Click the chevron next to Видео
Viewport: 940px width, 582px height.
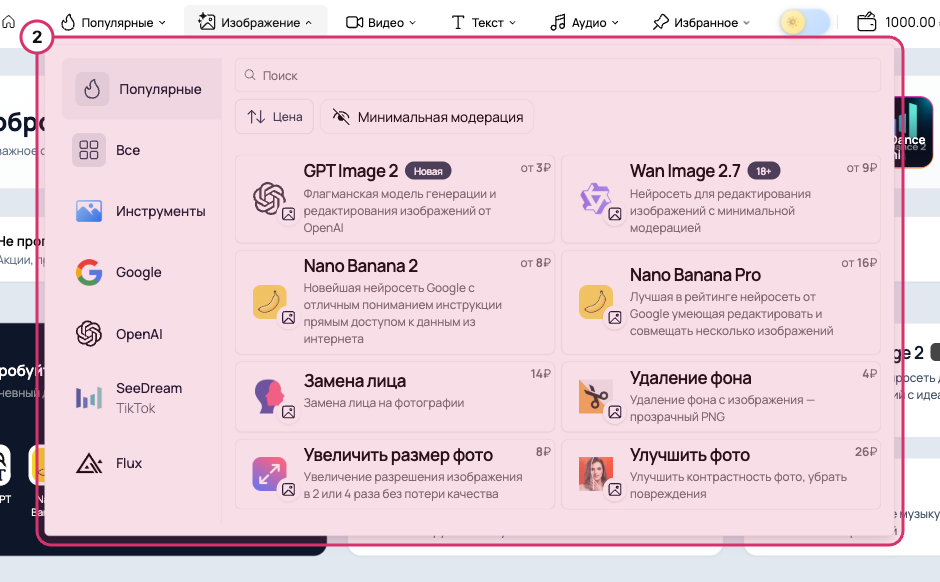[412, 23]
